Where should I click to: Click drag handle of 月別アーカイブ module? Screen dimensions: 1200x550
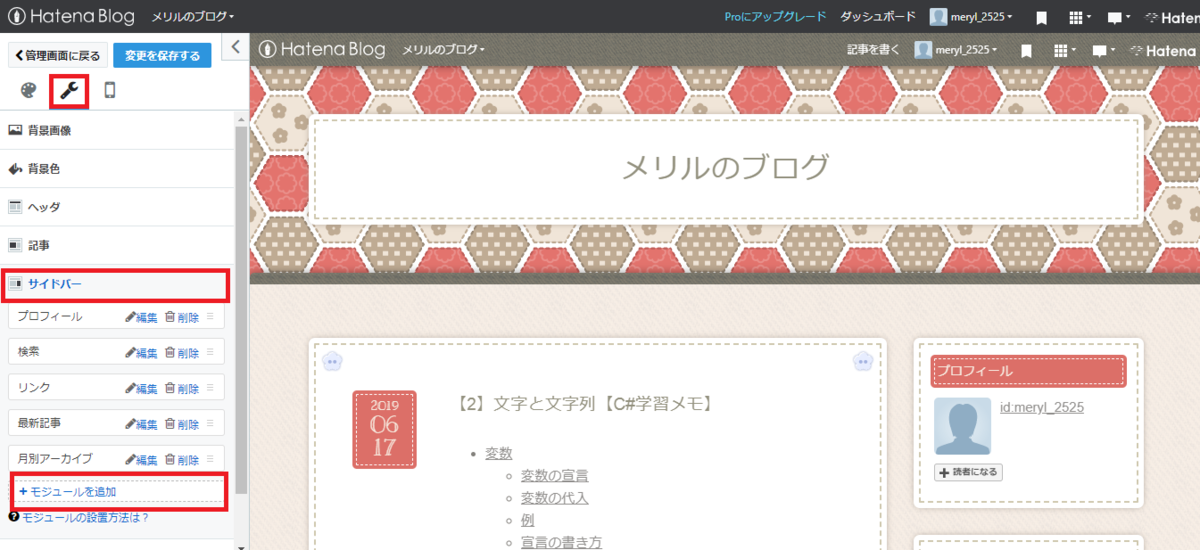[211, 459]
